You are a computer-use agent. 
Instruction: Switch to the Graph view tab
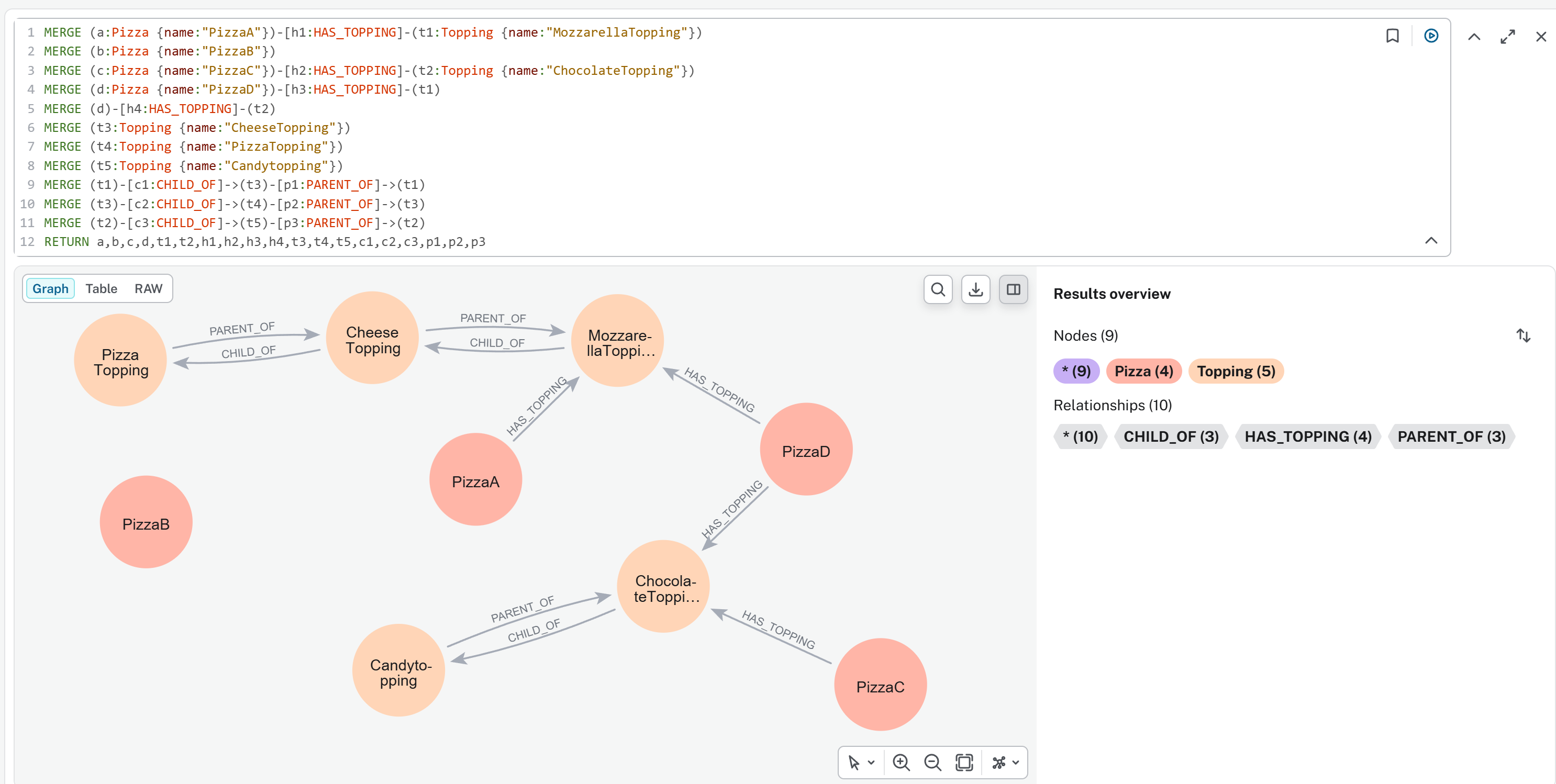coord(51,289)
